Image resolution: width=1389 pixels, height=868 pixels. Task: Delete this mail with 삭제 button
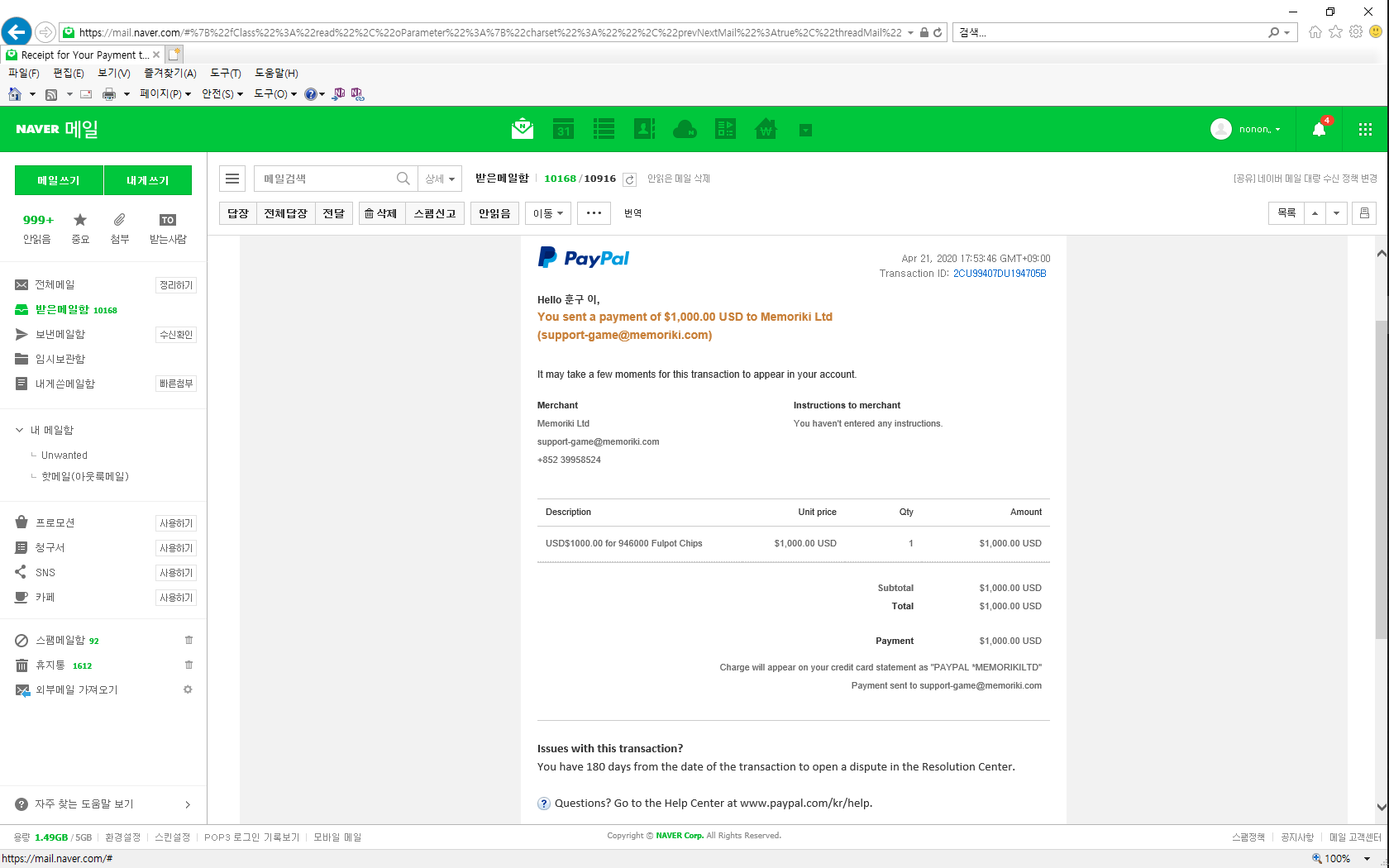[x=381, y=213]
